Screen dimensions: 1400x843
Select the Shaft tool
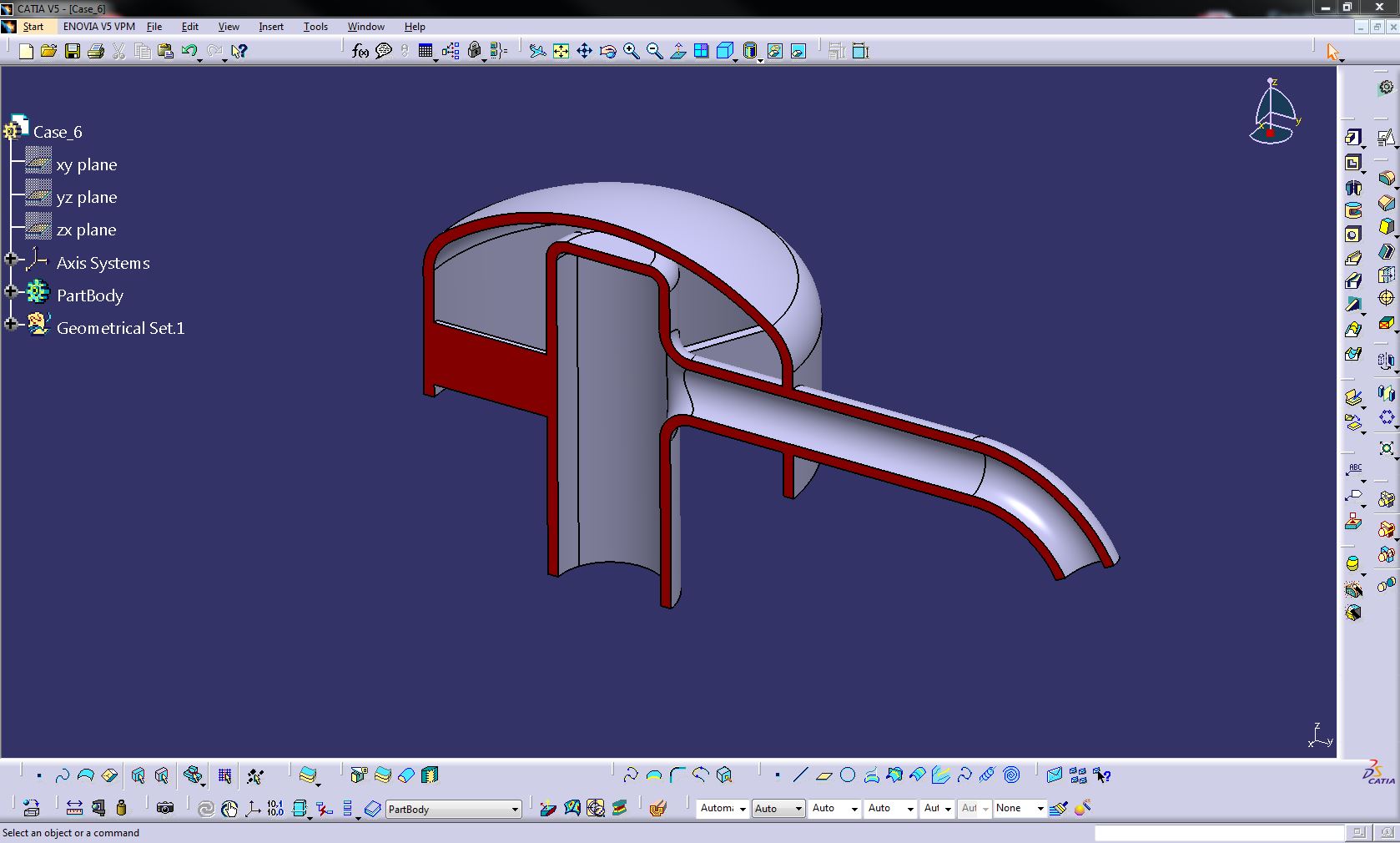pos(1353,187)
